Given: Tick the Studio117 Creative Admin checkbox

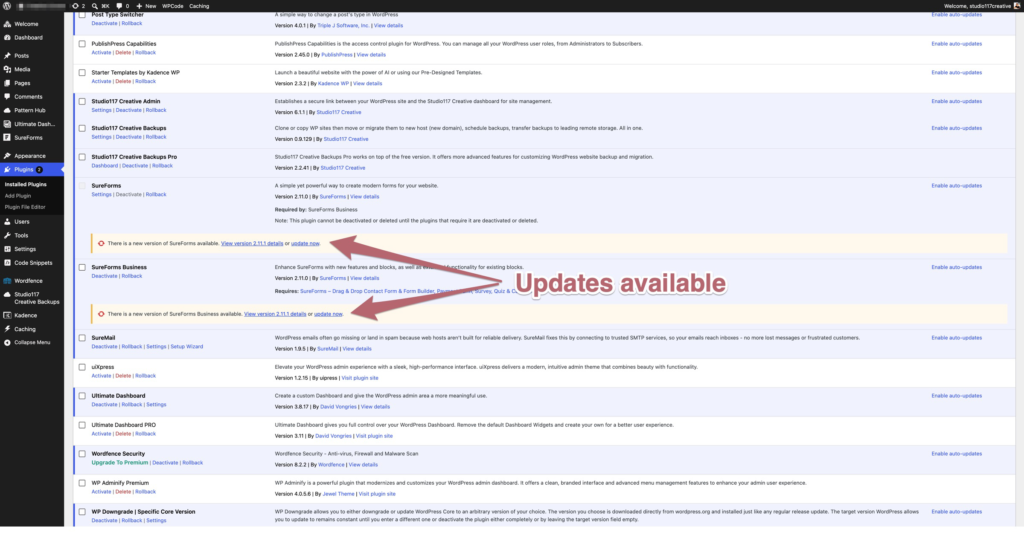Looking at the screenshot, I should (82, 102).
